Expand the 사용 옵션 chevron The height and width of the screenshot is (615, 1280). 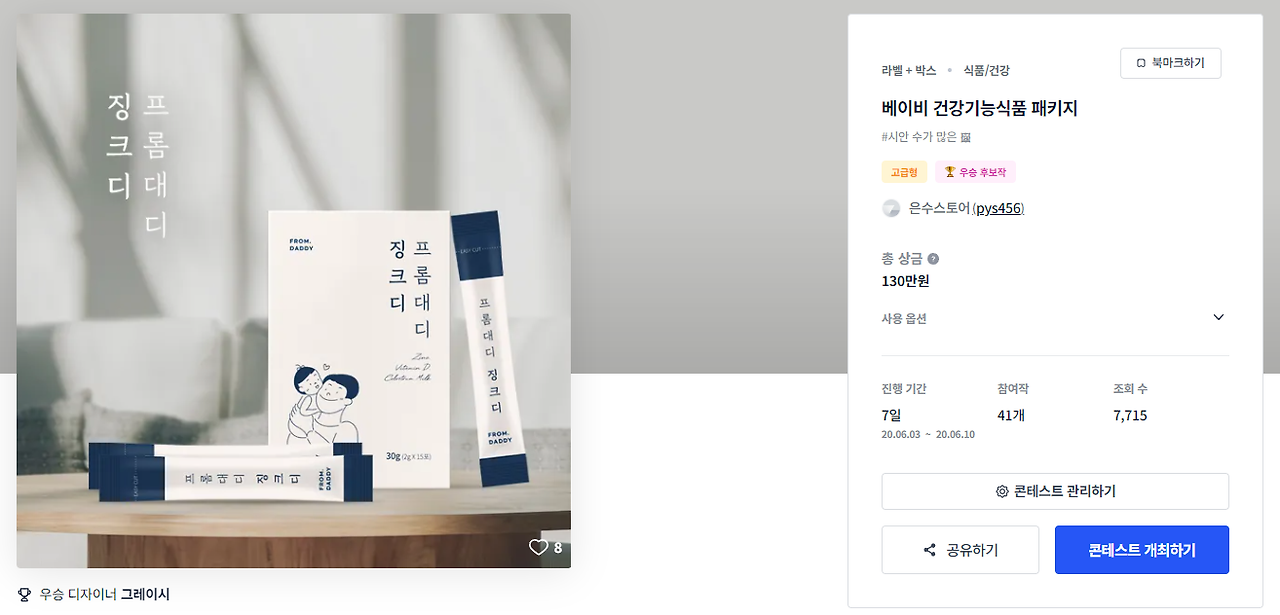1218,318
